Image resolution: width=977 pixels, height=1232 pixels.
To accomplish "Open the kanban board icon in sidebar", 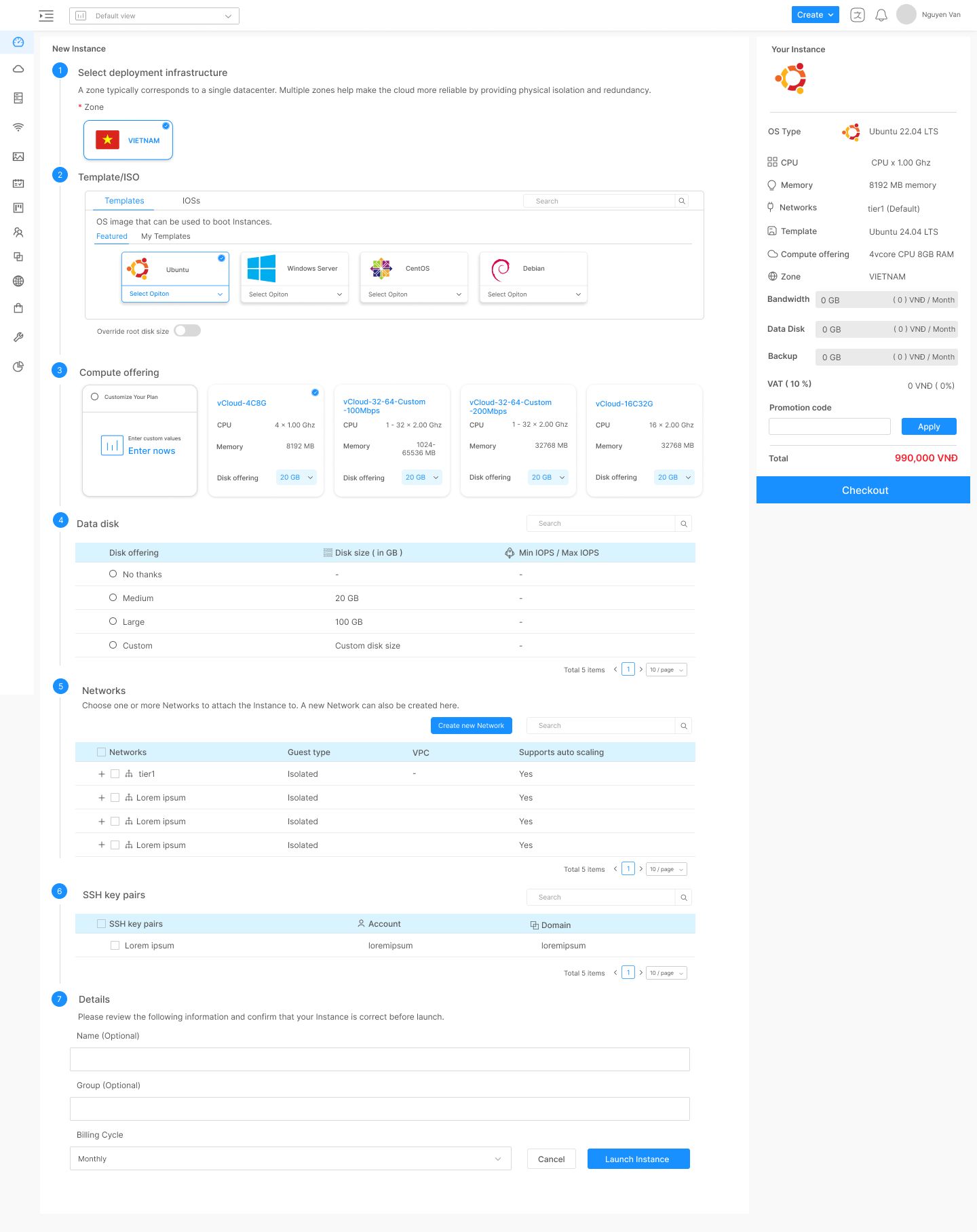I will (x=18, y=208).
